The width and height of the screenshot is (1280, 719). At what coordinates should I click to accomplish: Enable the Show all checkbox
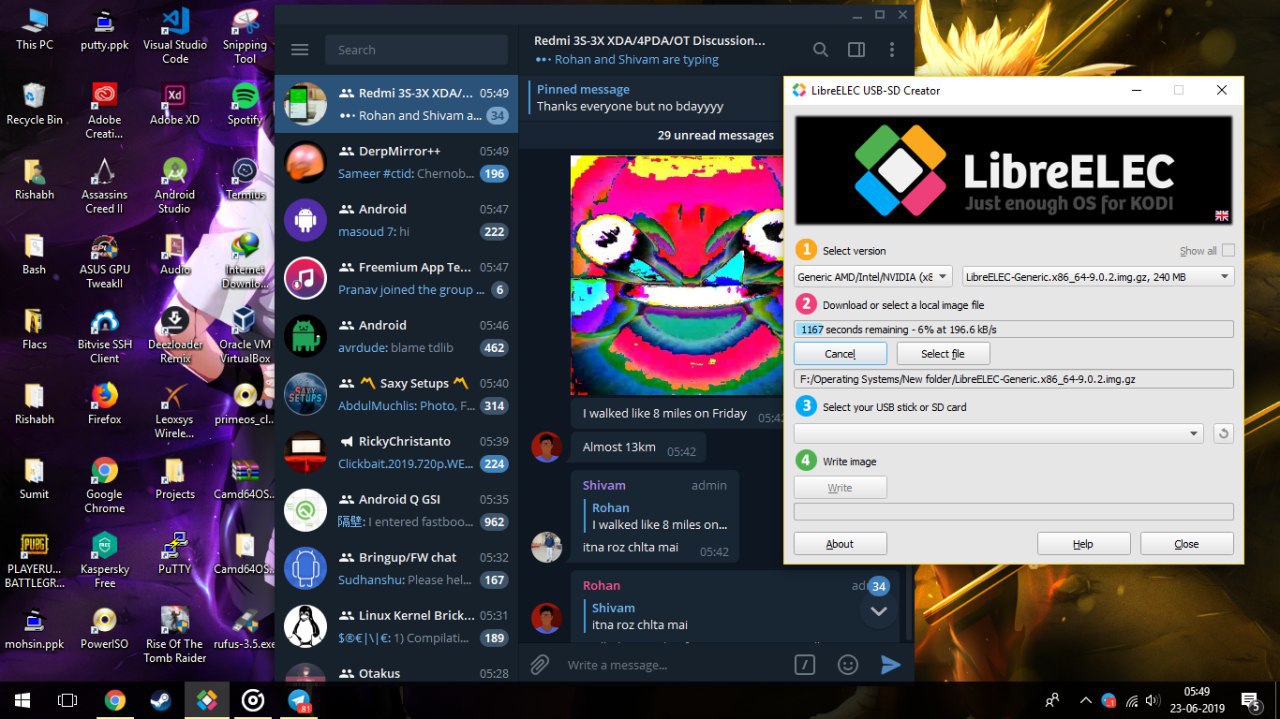(x=1228, y=250)
